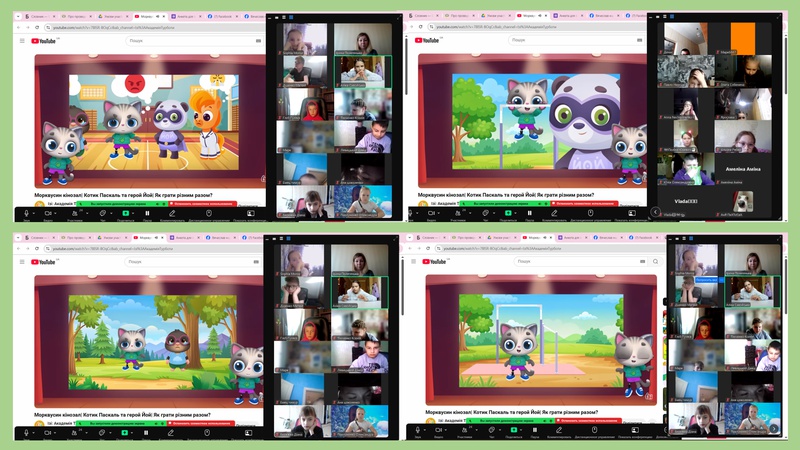Expand microphone options chevron in top-left Zoom toolbar
The image size is (800, 450).
[x=34, y=213]
